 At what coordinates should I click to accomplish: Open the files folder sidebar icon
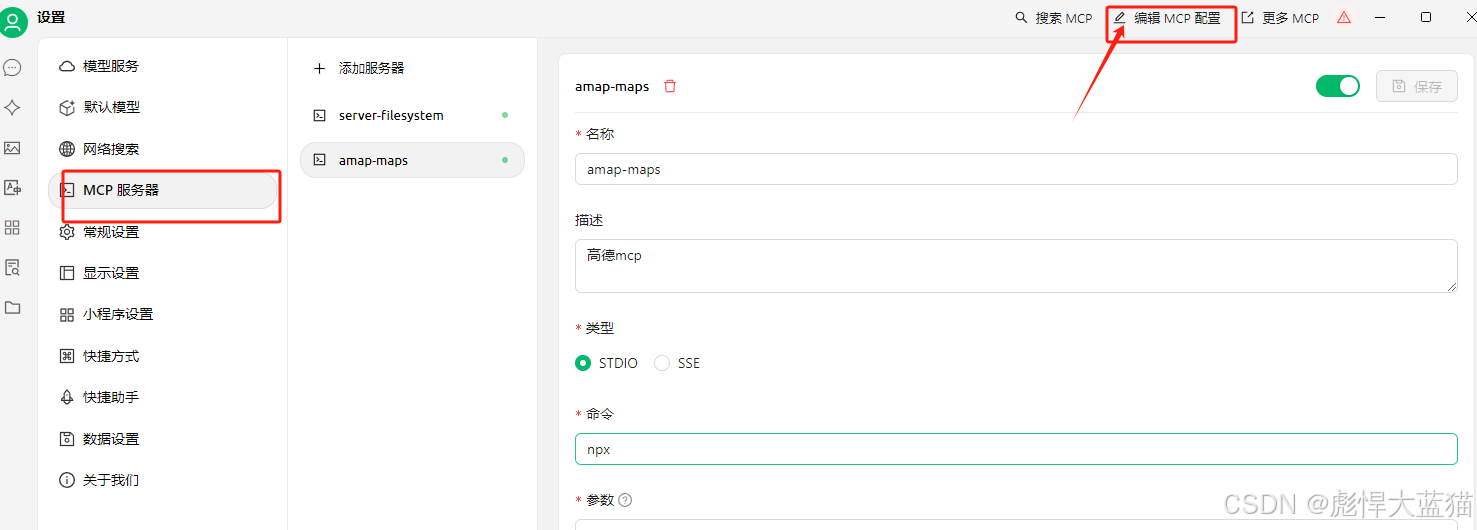[12, 307]
